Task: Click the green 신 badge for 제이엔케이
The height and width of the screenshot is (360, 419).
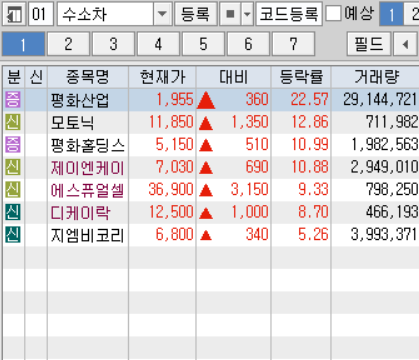Action: pyautogui.click(x=13, y=167)
